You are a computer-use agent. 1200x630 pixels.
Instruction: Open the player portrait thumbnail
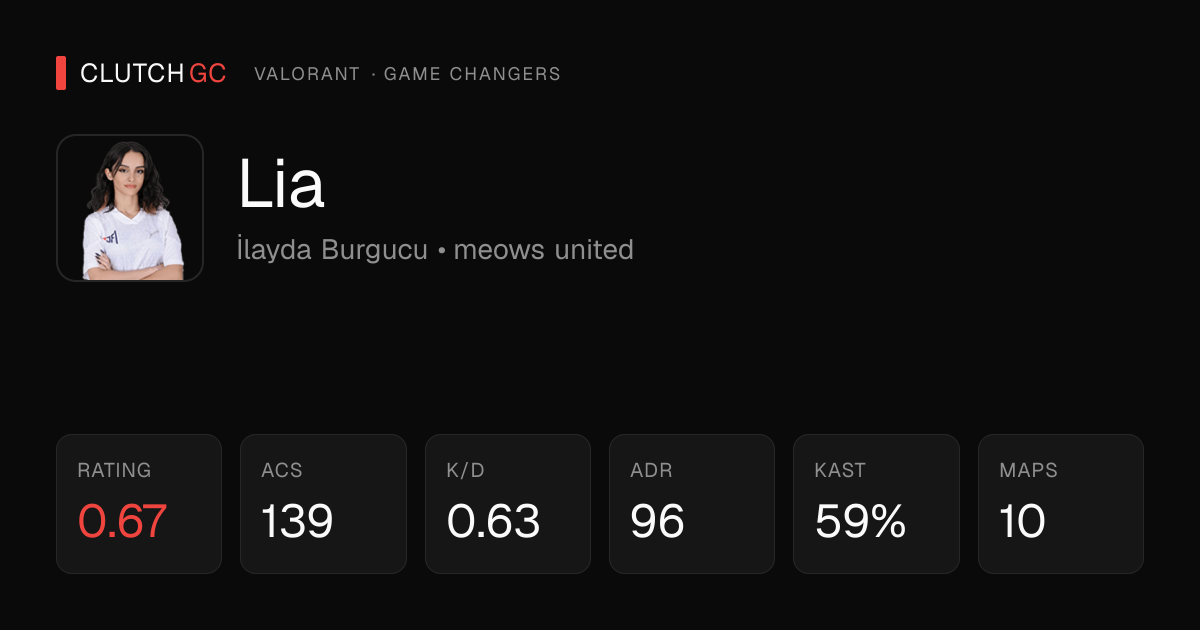point(130,208)
